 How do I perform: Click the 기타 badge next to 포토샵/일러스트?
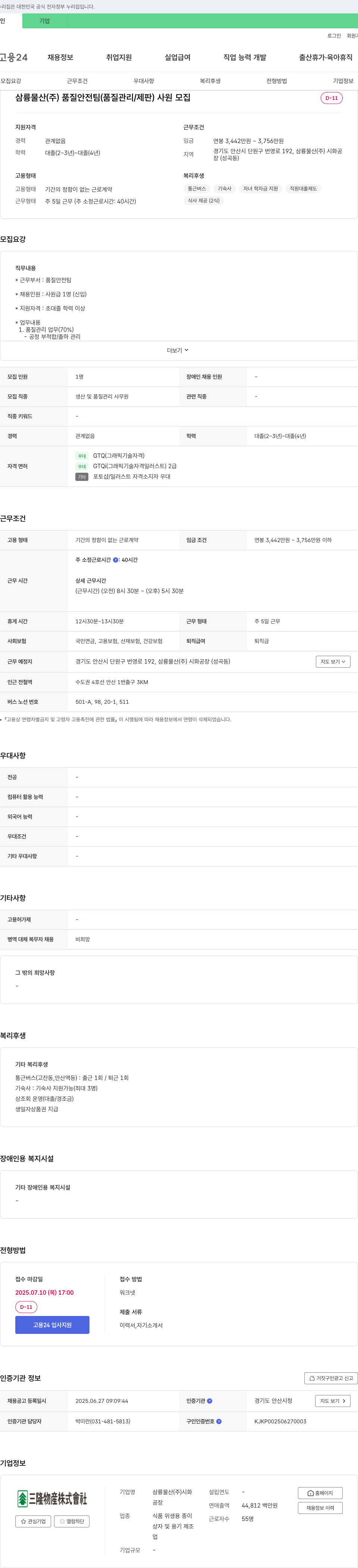point(82,476)
